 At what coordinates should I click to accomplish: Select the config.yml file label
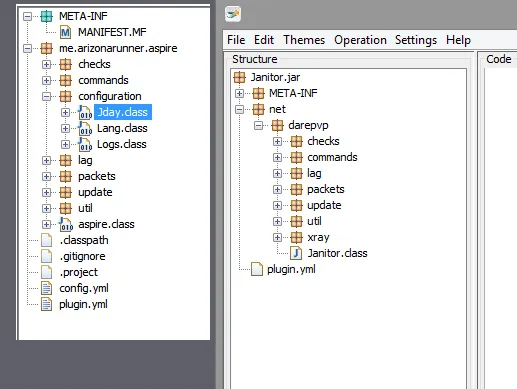(84, 288)
